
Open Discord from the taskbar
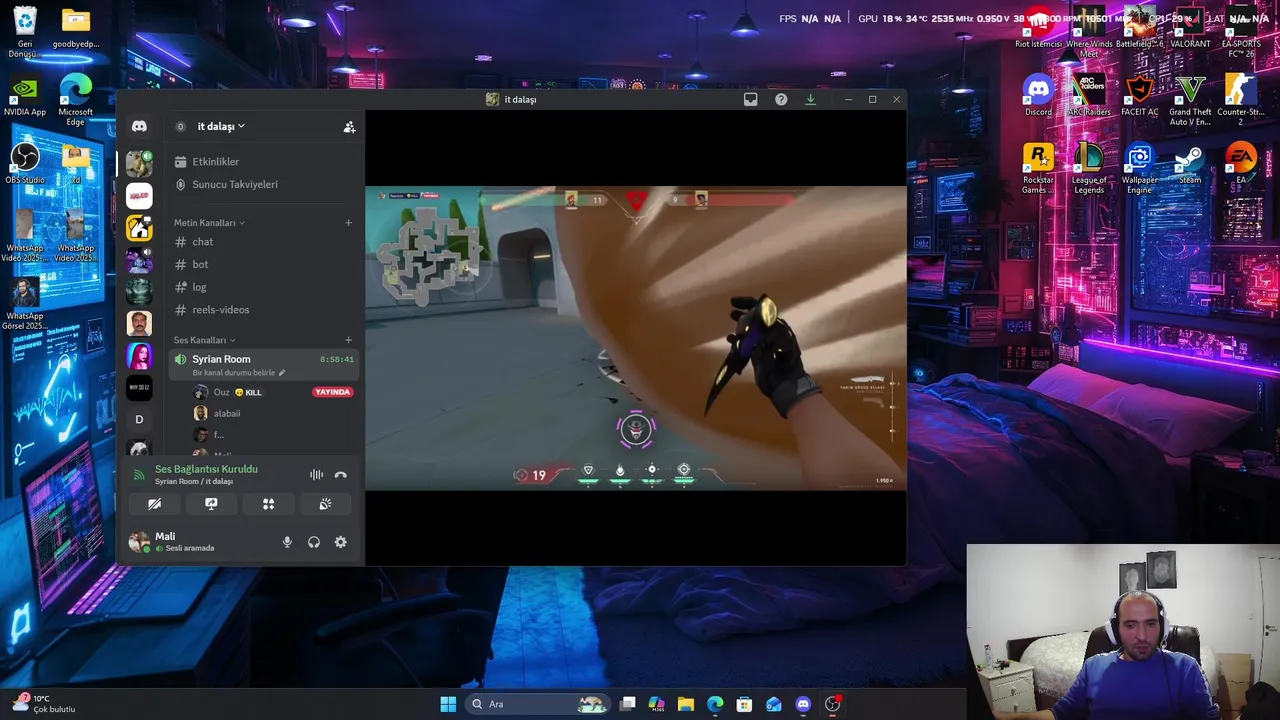pyautogui.click(x=803, y=704)
